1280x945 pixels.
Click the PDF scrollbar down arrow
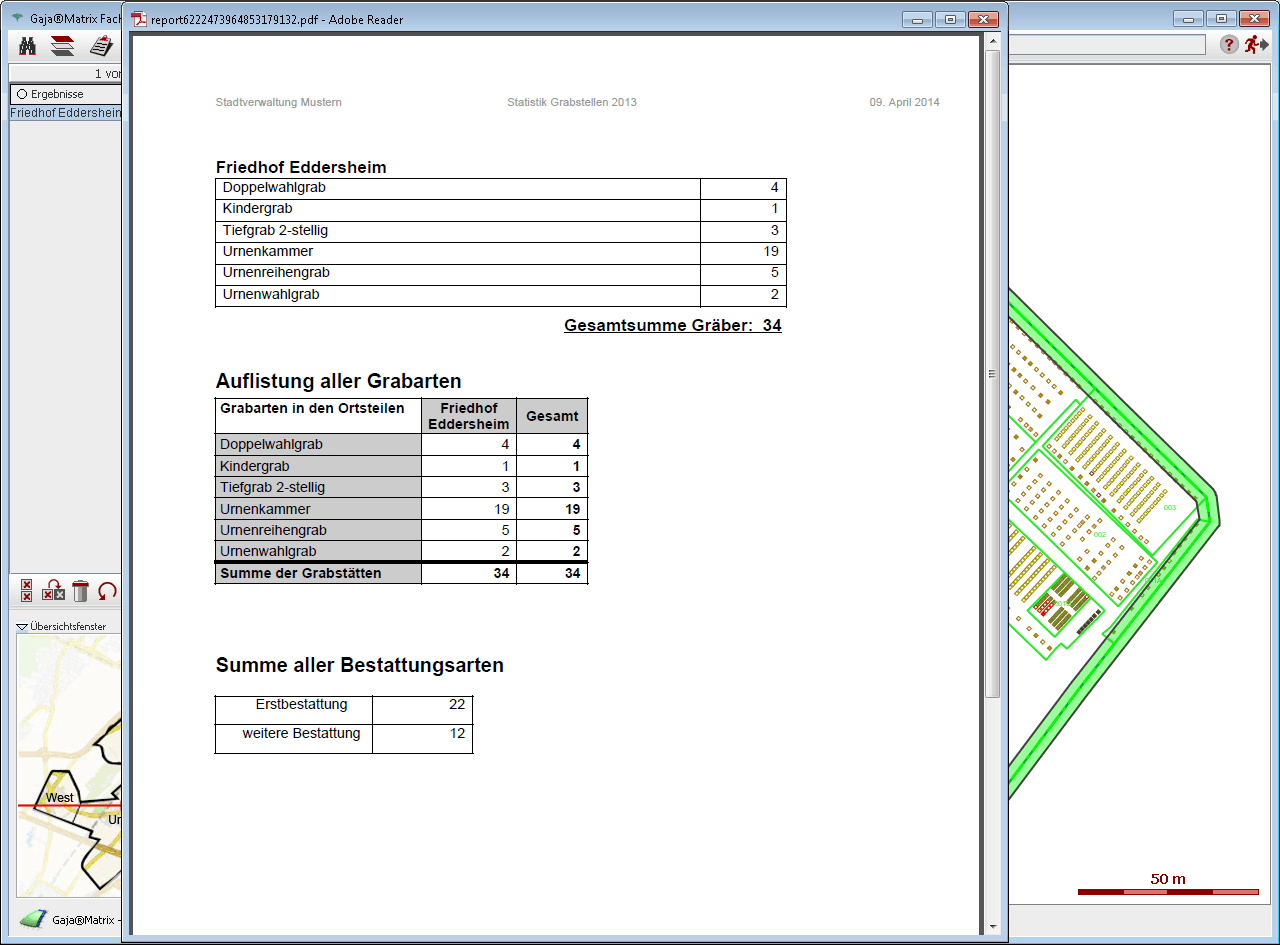(992, 927)
